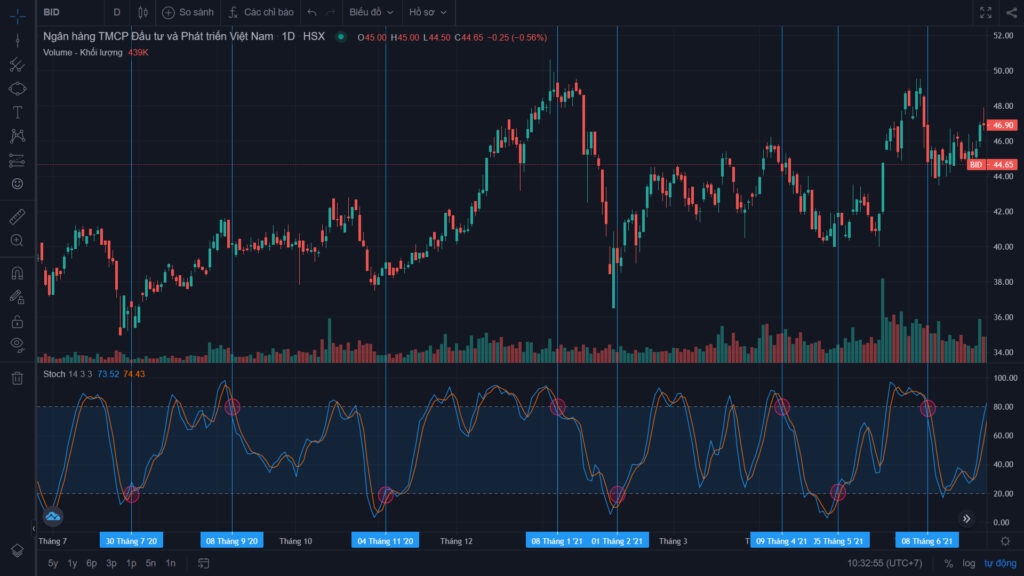Select the ruler measure tool
Viewport: 1024px width, 576px height.
tap(18, 216)
